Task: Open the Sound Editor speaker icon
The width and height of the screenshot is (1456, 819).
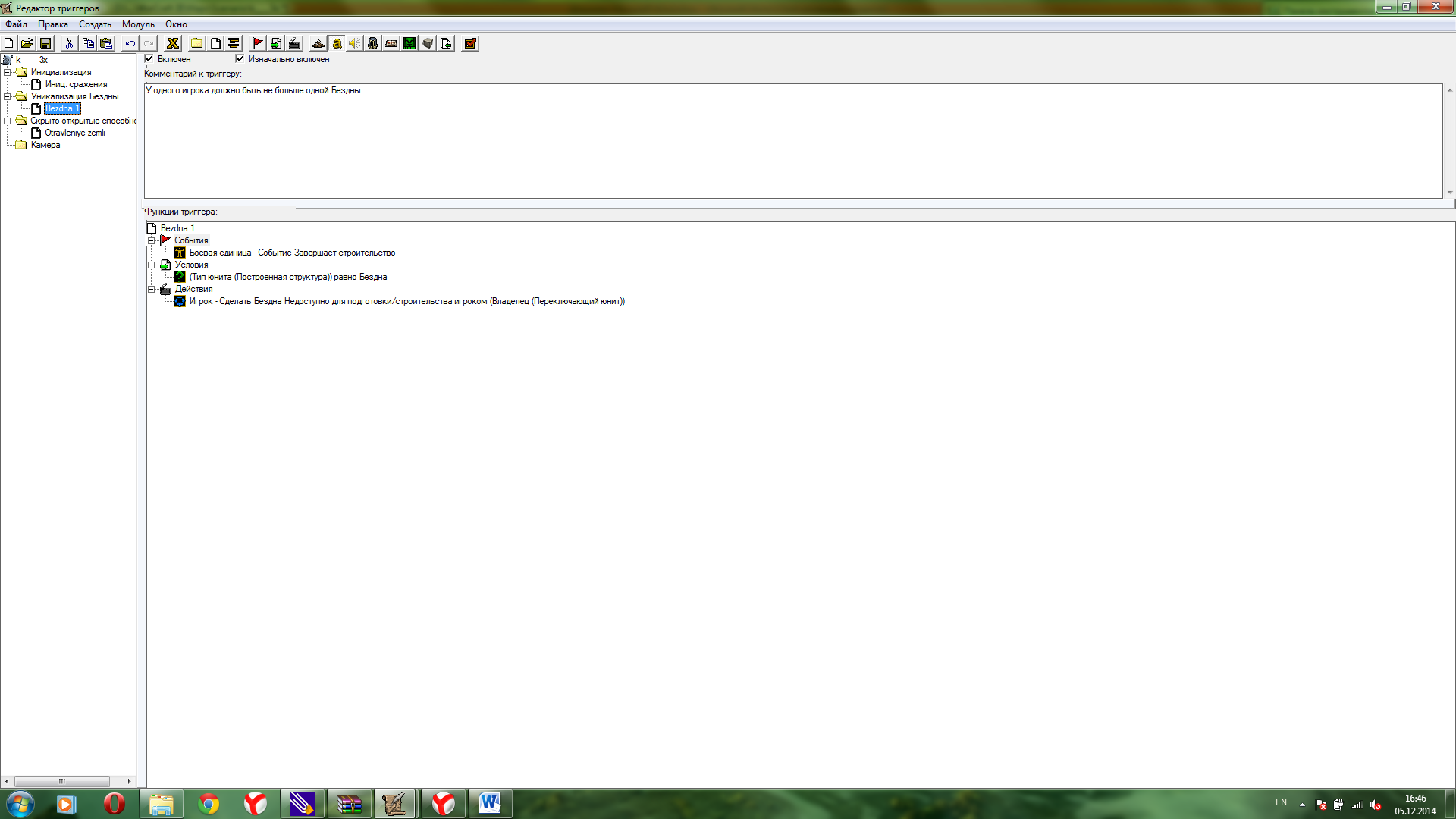Action: coord(355,43)
